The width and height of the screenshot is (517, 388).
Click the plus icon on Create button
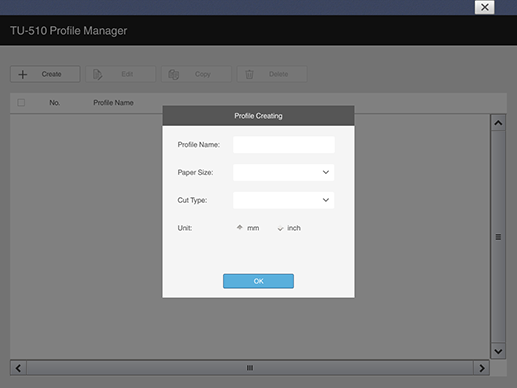[x=23, y=74]
